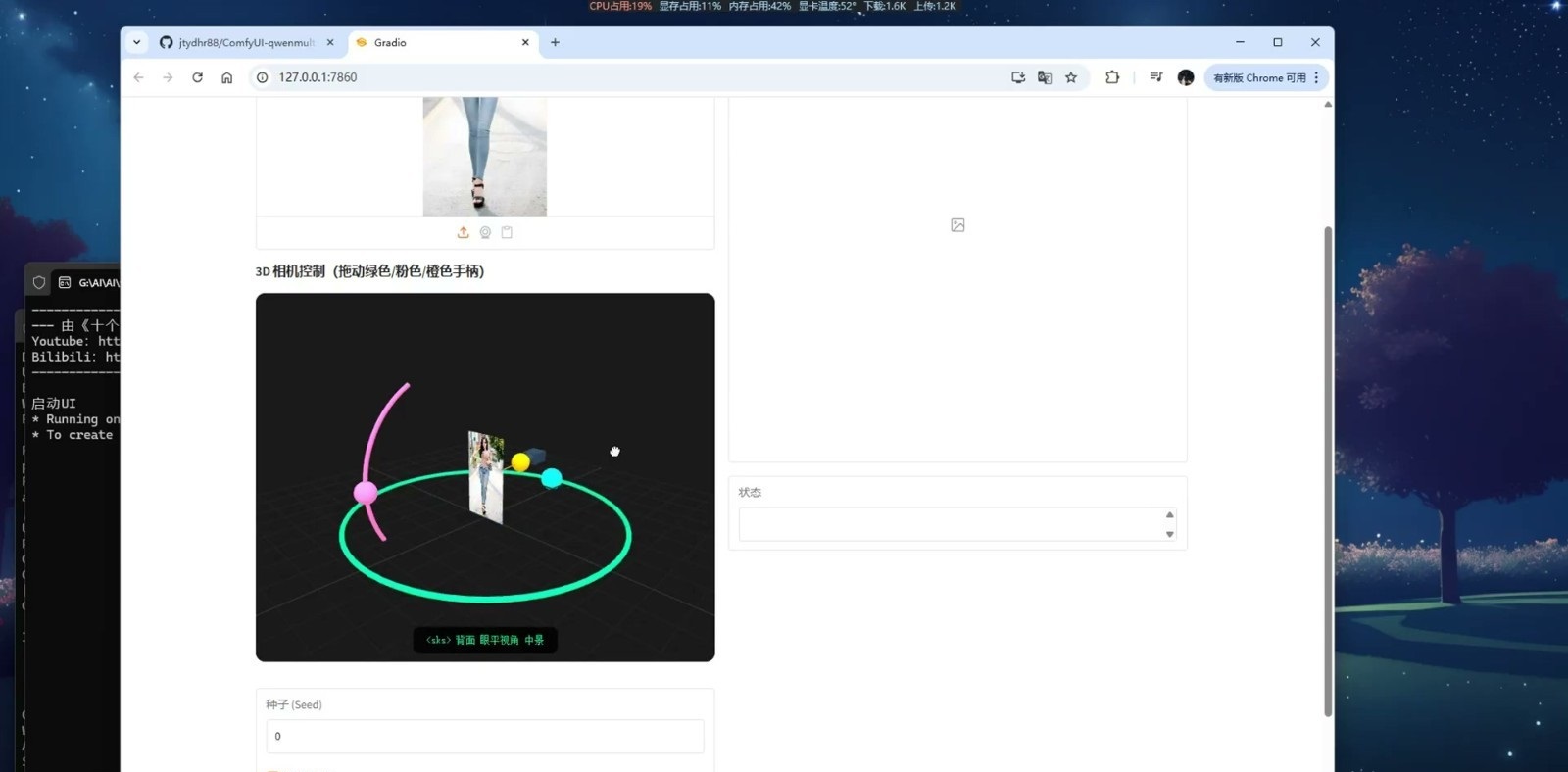Click the '启动UI' line in the terminal
Viewport: 1568px width, 772px height.
54,404
